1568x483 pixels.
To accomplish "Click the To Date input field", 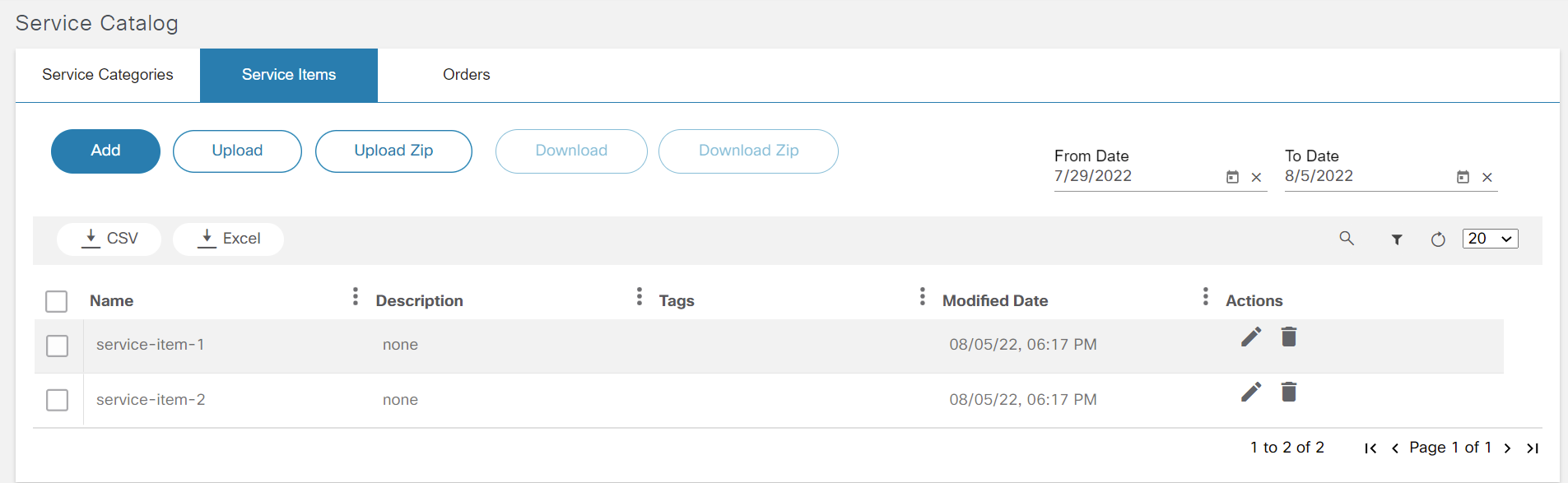I will (1366, 176).
